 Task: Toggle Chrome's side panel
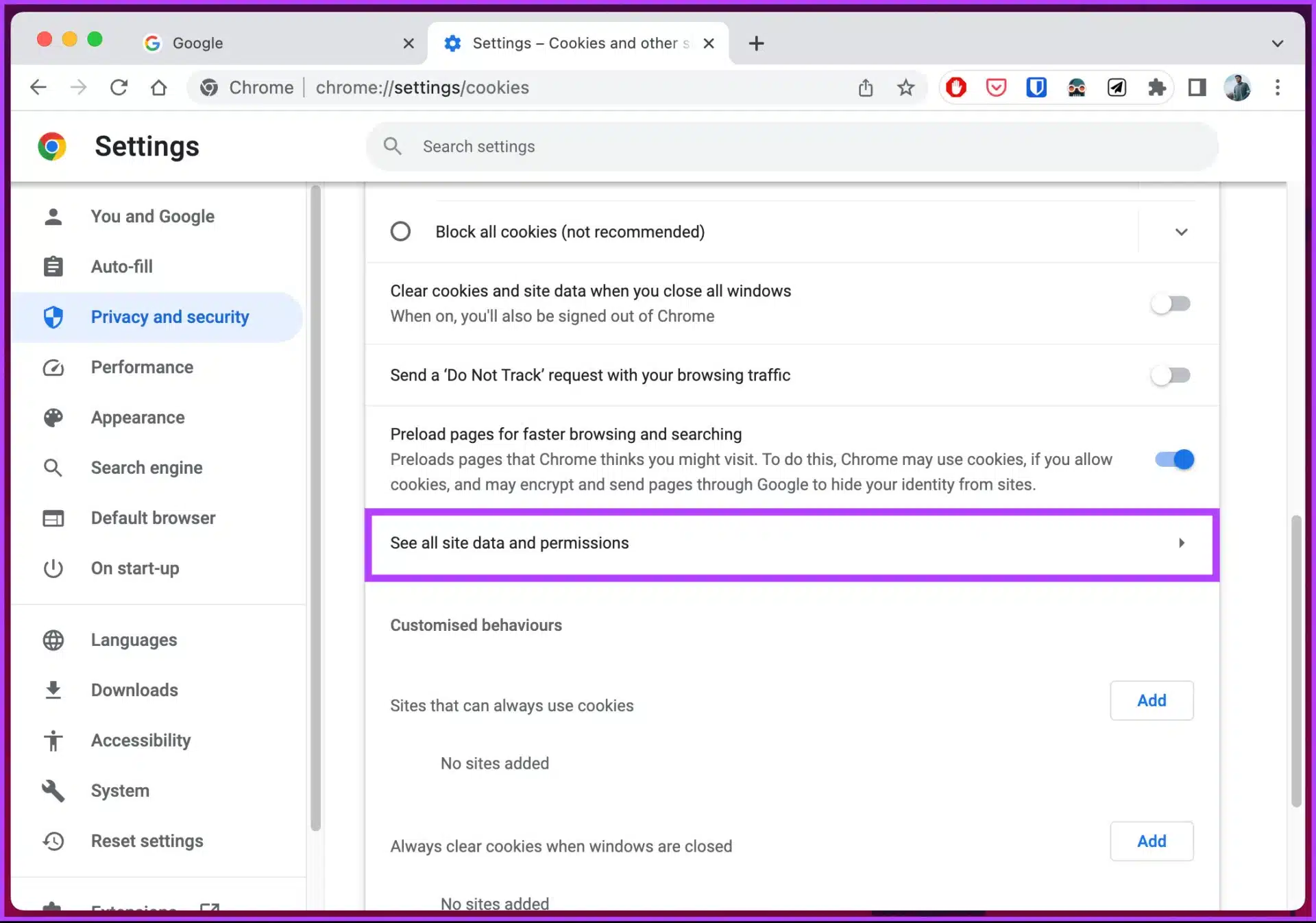click(x=1197, y=88)
